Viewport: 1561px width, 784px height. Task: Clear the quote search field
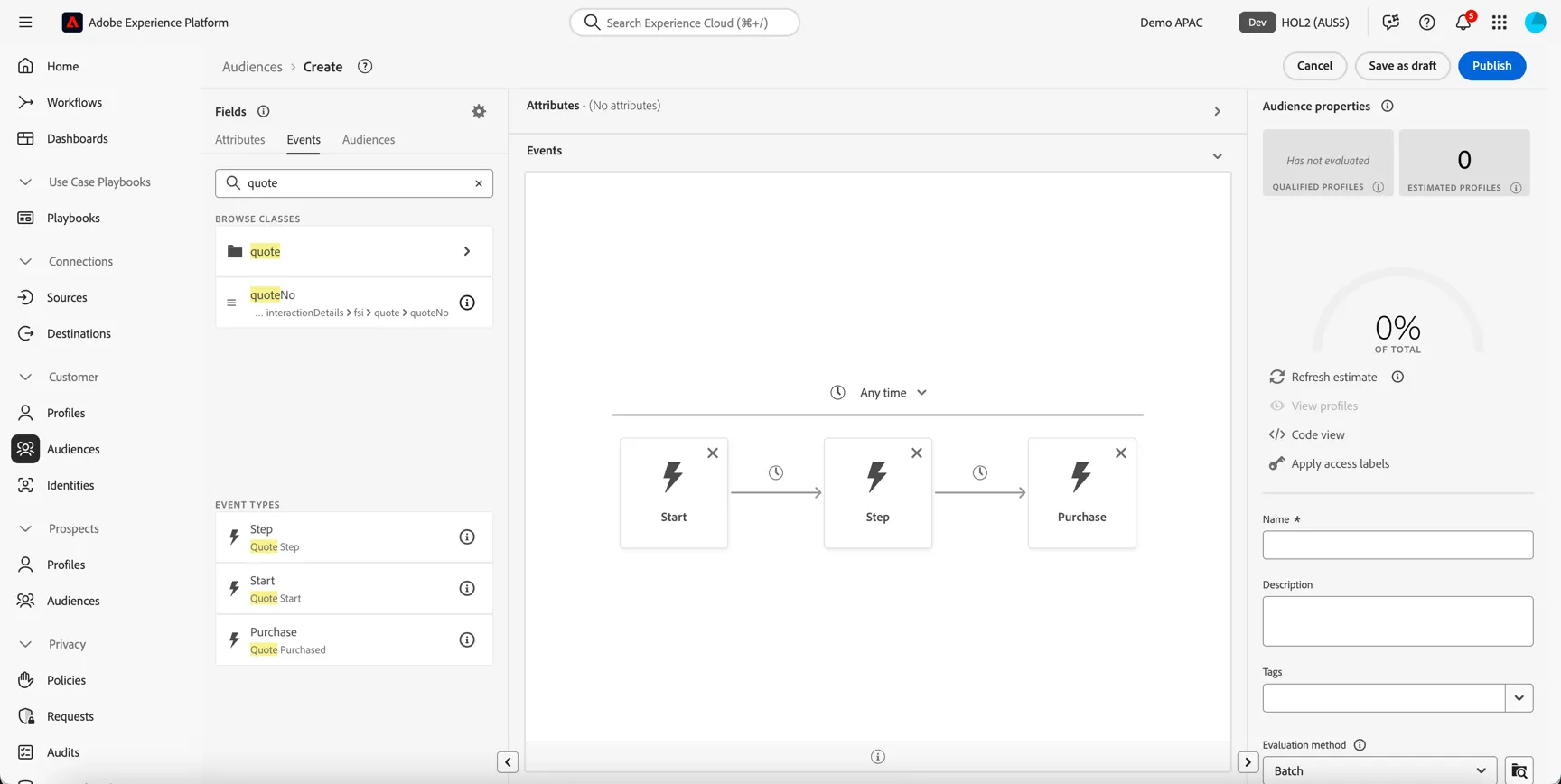pyautogui.click(x=479, y=183)
